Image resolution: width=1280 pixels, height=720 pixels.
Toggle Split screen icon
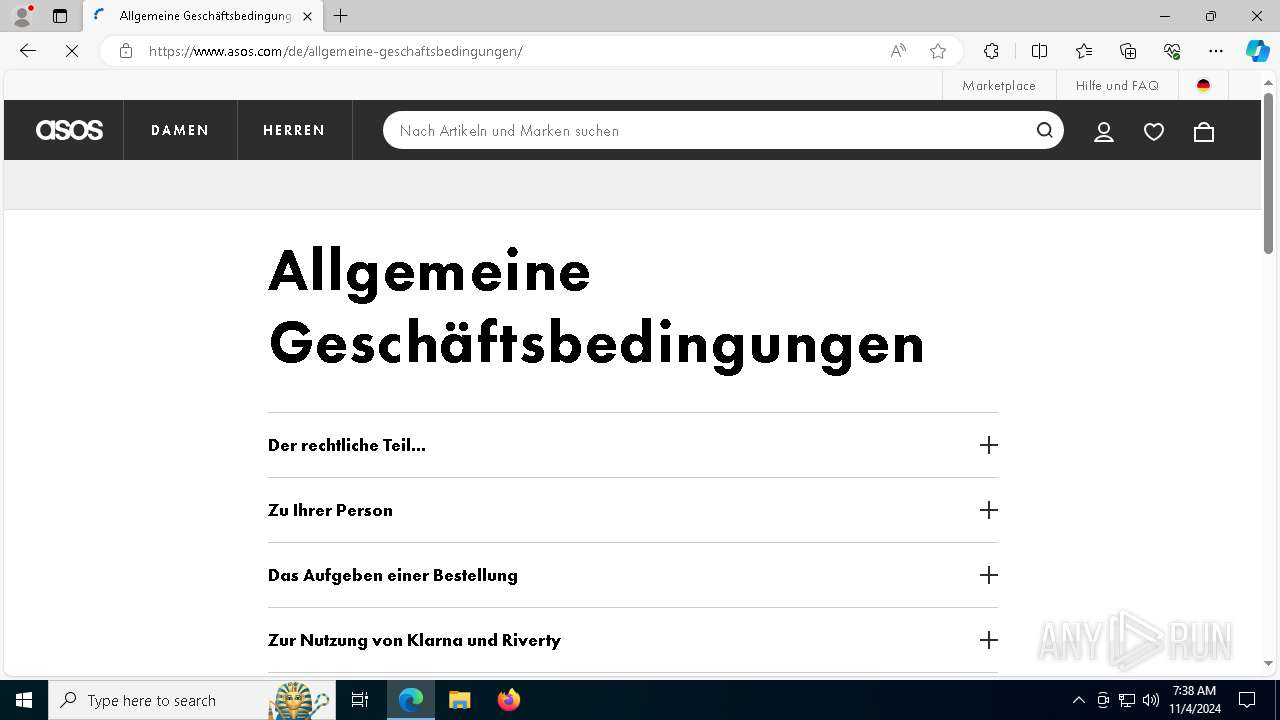tap(1039, 51)
